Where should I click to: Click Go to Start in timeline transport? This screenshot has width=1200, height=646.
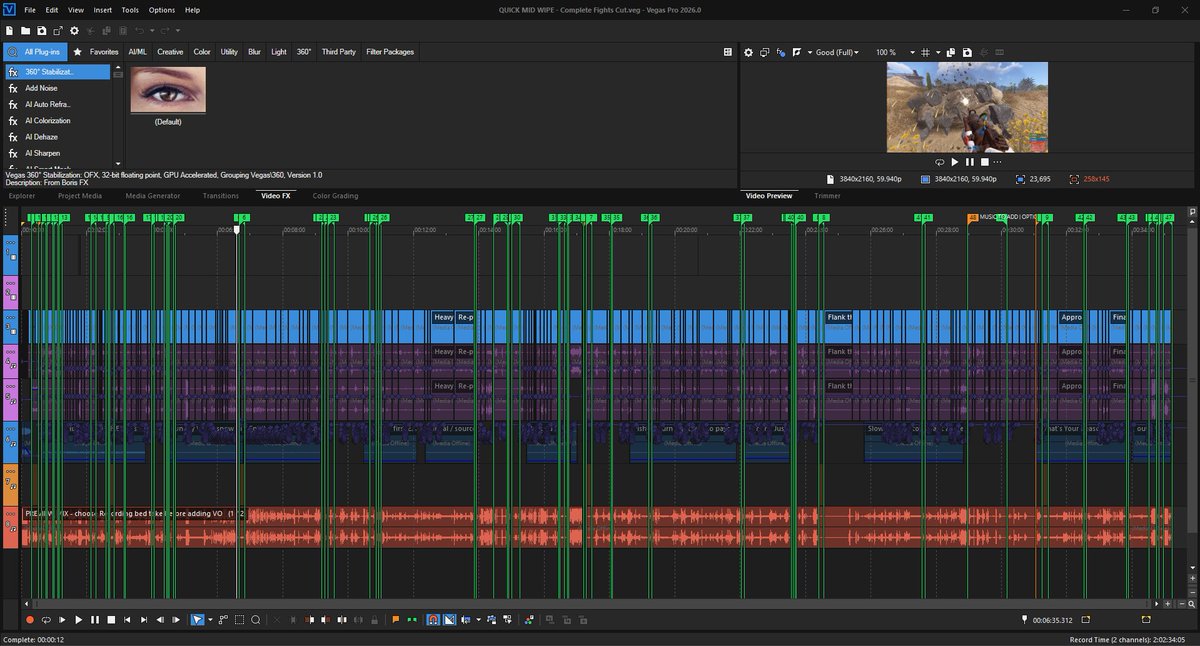tap(127, 620)
